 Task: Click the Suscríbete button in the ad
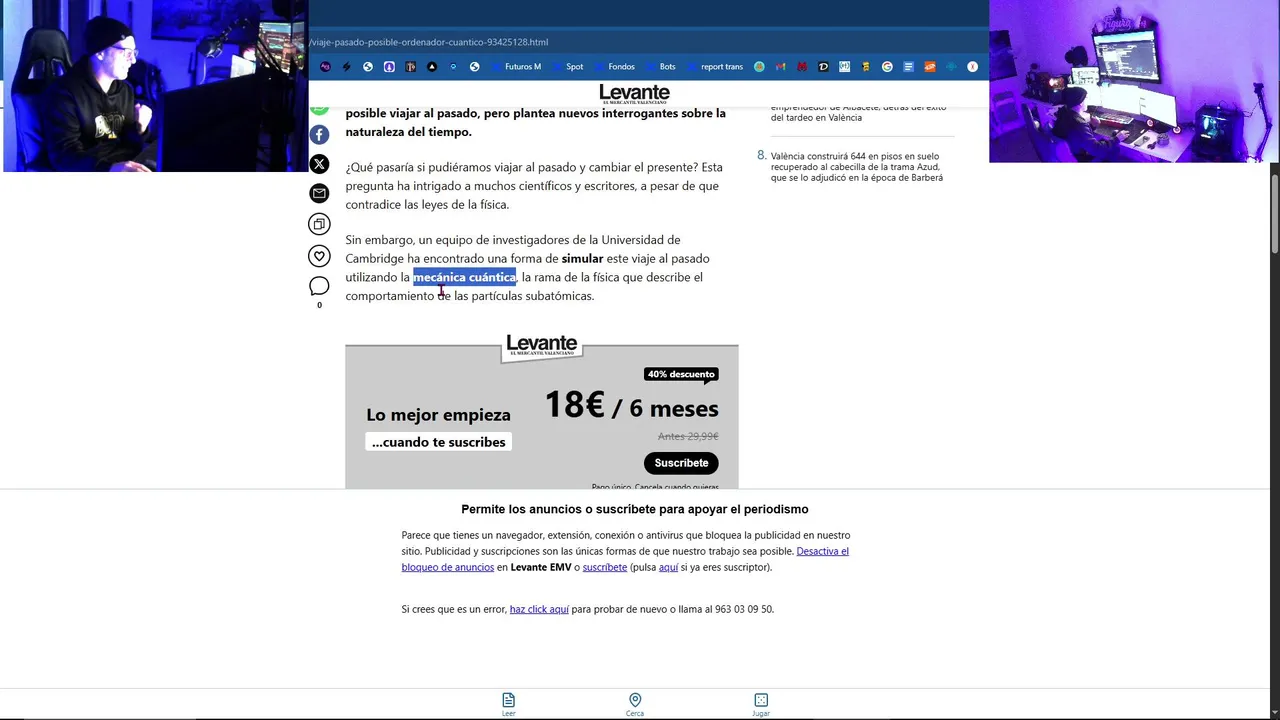[x=681, y=463]
